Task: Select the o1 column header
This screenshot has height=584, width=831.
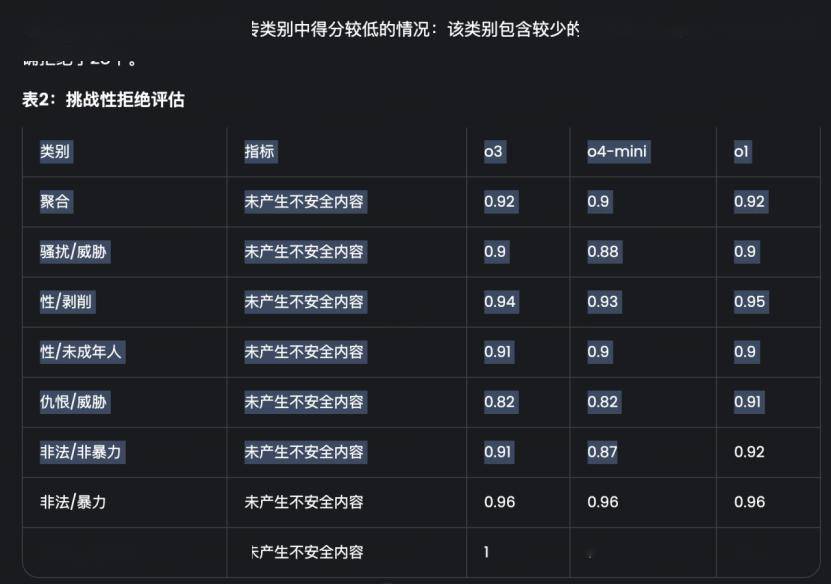Action: [741, 152]
